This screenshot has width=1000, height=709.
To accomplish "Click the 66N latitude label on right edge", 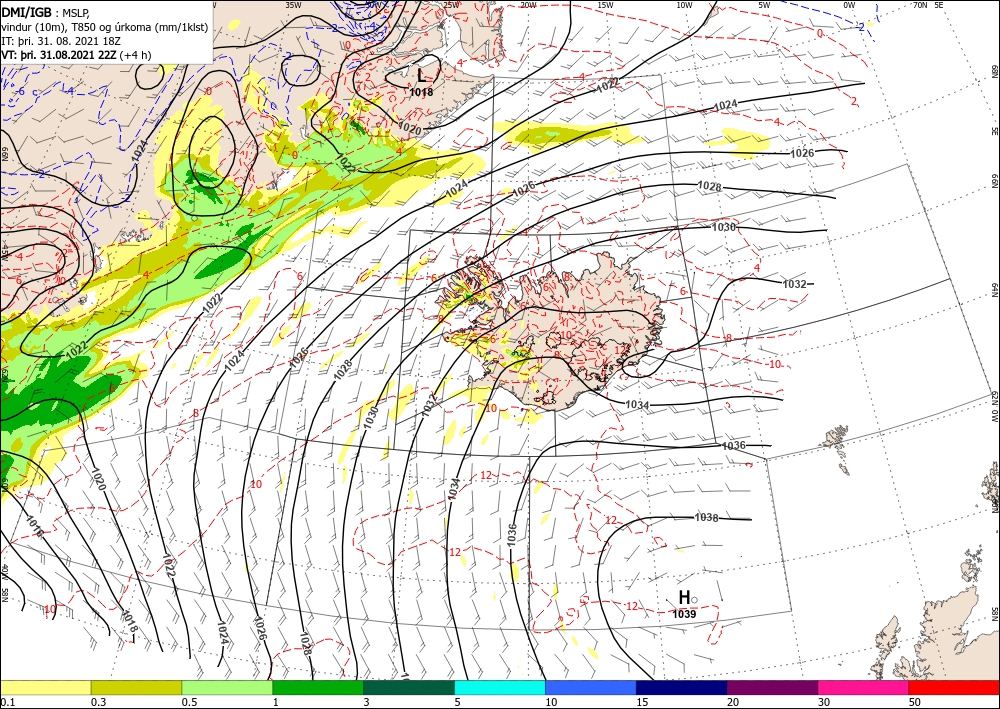I will click(x=994, y=182).
